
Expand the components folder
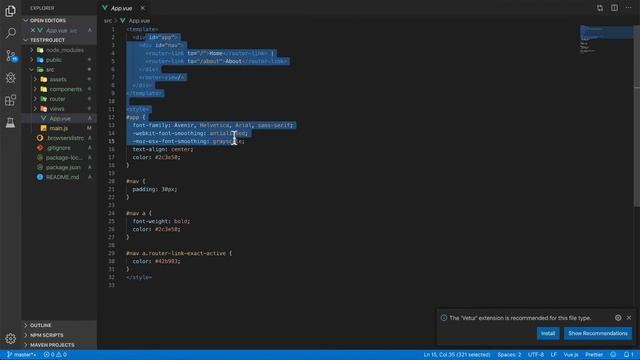coord(59,89)
